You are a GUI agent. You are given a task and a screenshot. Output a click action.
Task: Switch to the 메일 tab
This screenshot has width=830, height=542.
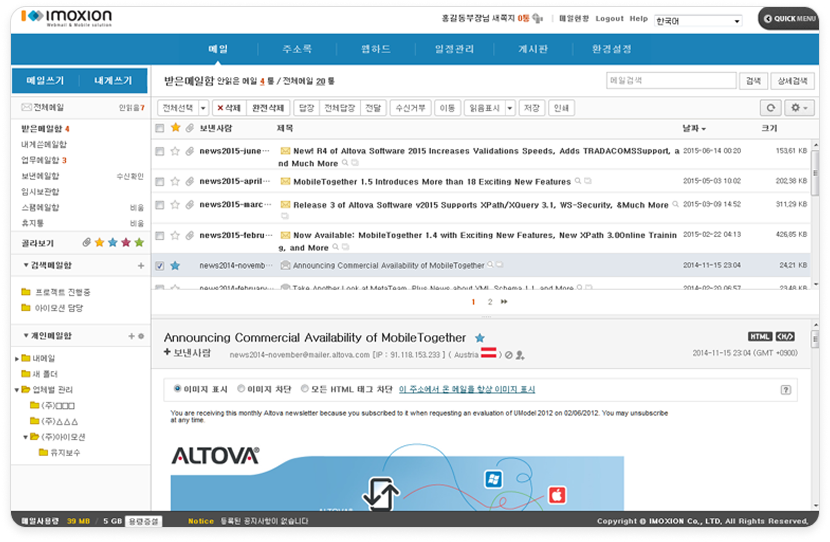click(x=218, y=49)
